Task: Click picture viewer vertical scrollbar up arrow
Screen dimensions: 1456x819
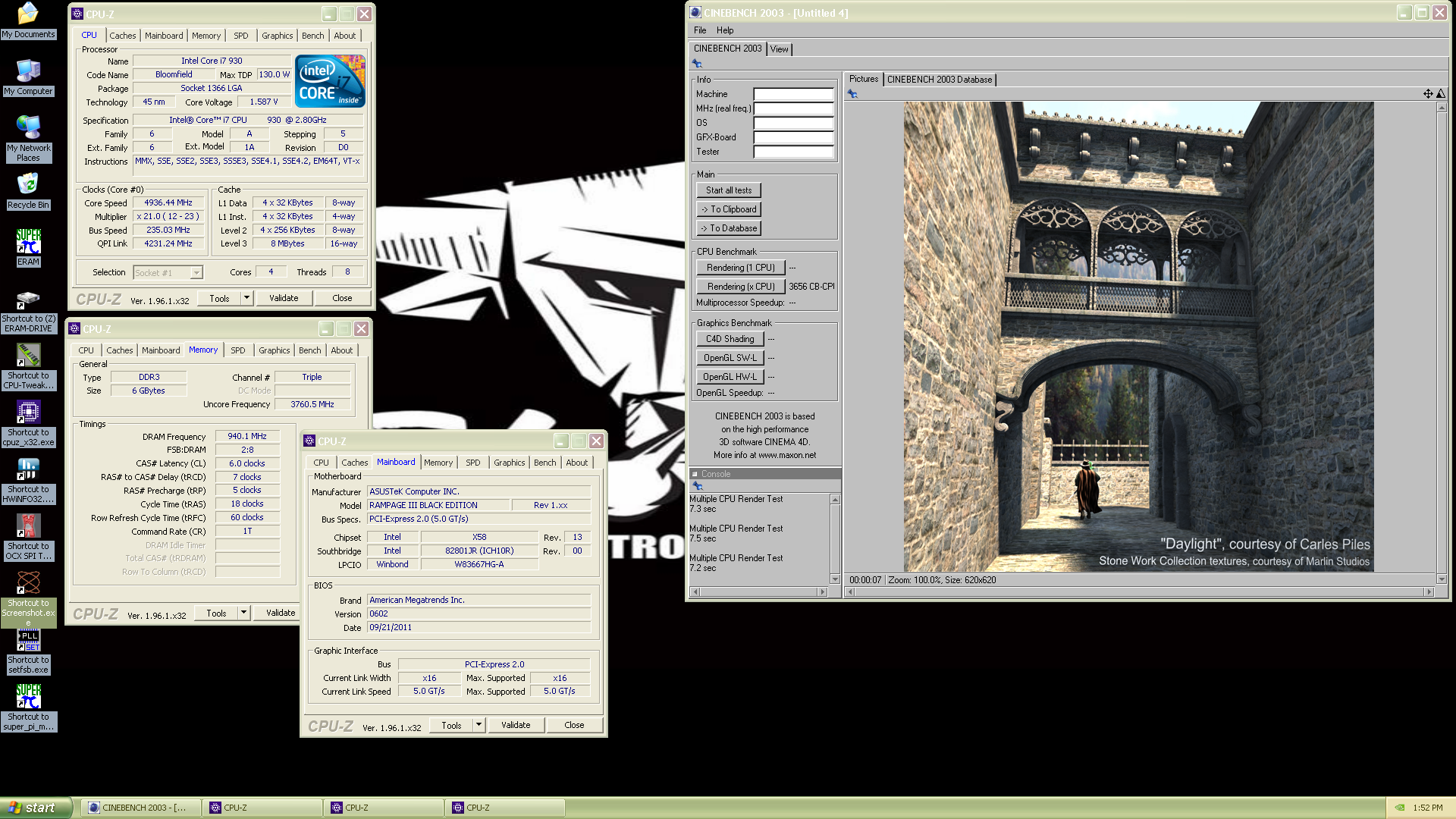Action: [x=1441, y=108]
